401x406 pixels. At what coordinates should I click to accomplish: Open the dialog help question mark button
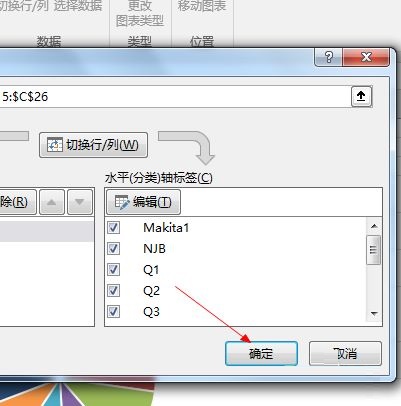tap(328, 57)
